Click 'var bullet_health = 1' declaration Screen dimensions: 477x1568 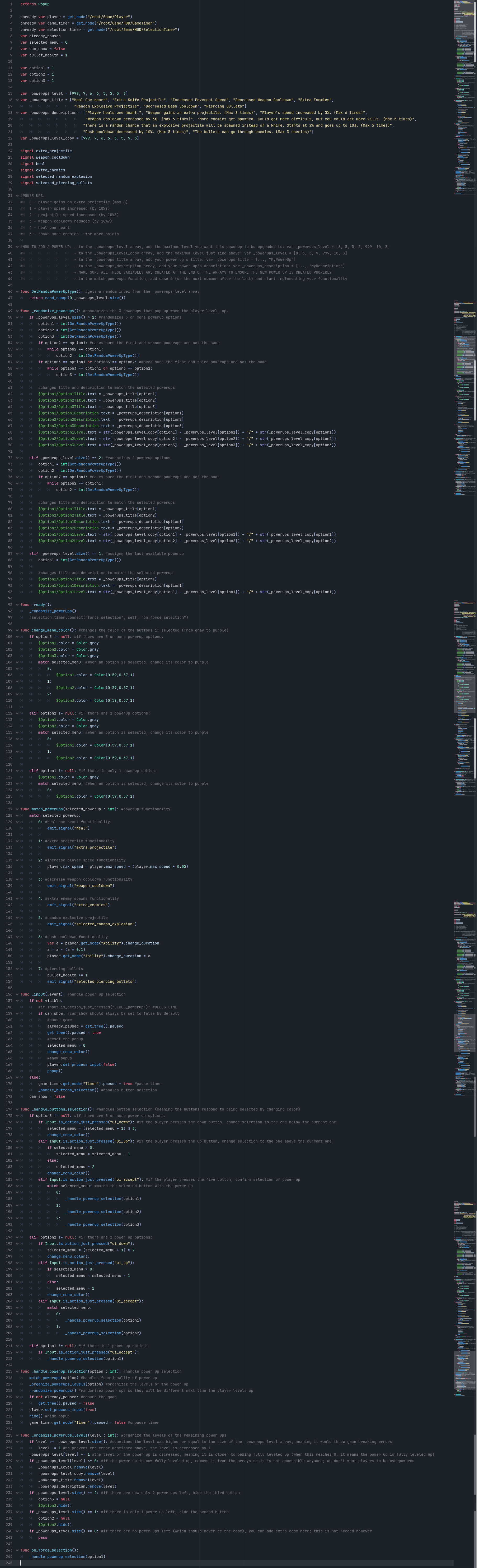(44, 55)
